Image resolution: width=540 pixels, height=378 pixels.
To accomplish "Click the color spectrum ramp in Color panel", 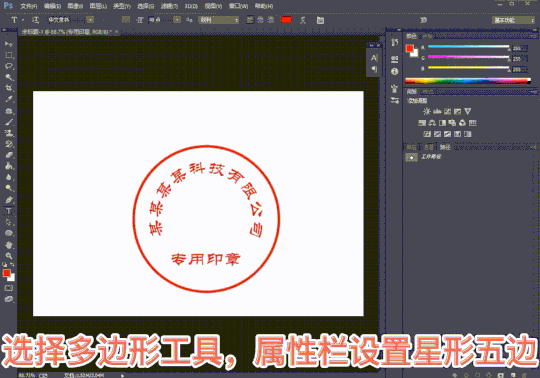I will tap(468, 81).
